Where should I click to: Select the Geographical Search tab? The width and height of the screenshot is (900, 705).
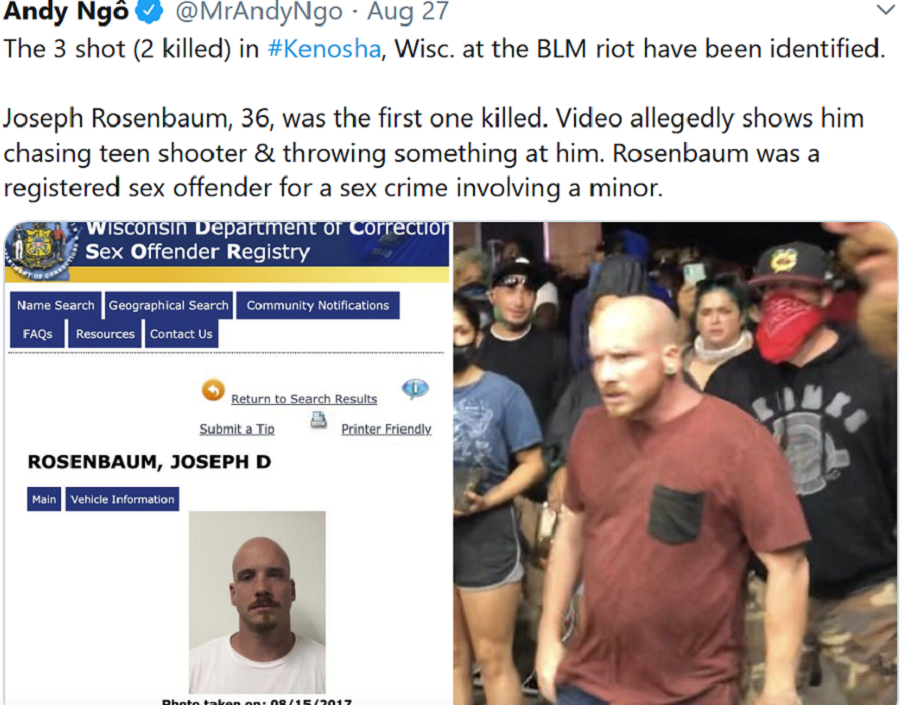pos(169,305)
